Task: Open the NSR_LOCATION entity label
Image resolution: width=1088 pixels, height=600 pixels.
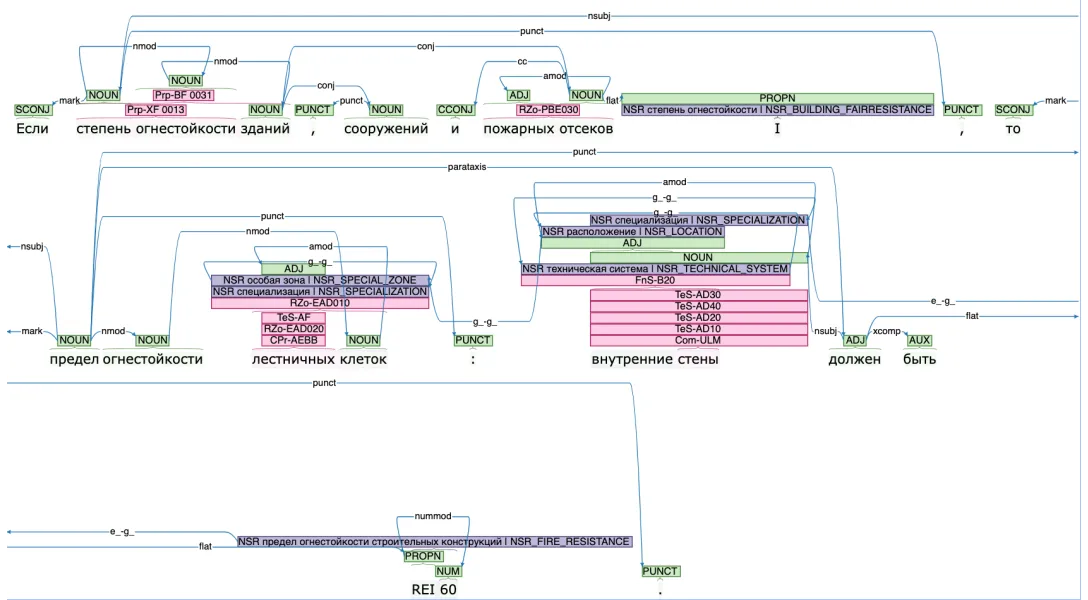Action: [631, 231]
